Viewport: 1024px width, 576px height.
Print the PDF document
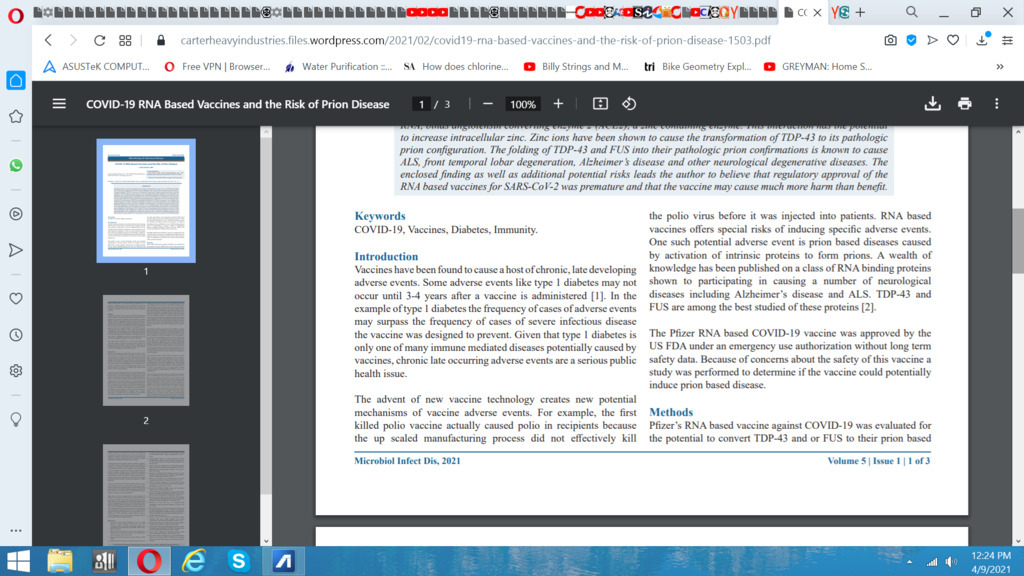[x=964, y=104]
